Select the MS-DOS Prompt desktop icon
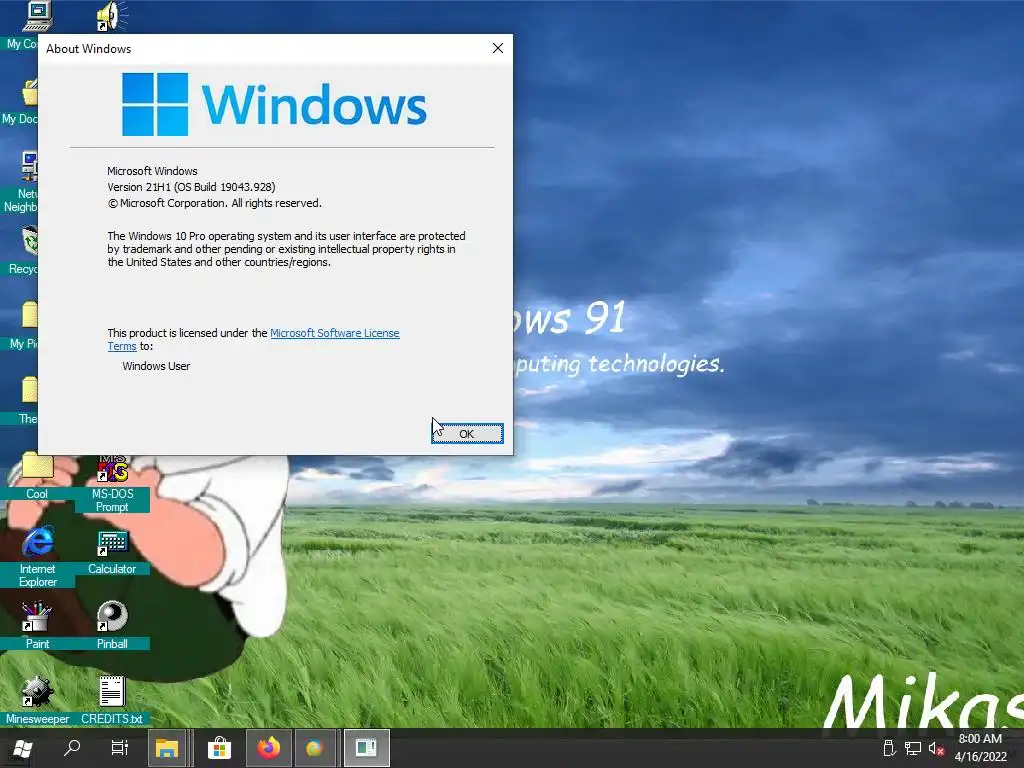 112,483
